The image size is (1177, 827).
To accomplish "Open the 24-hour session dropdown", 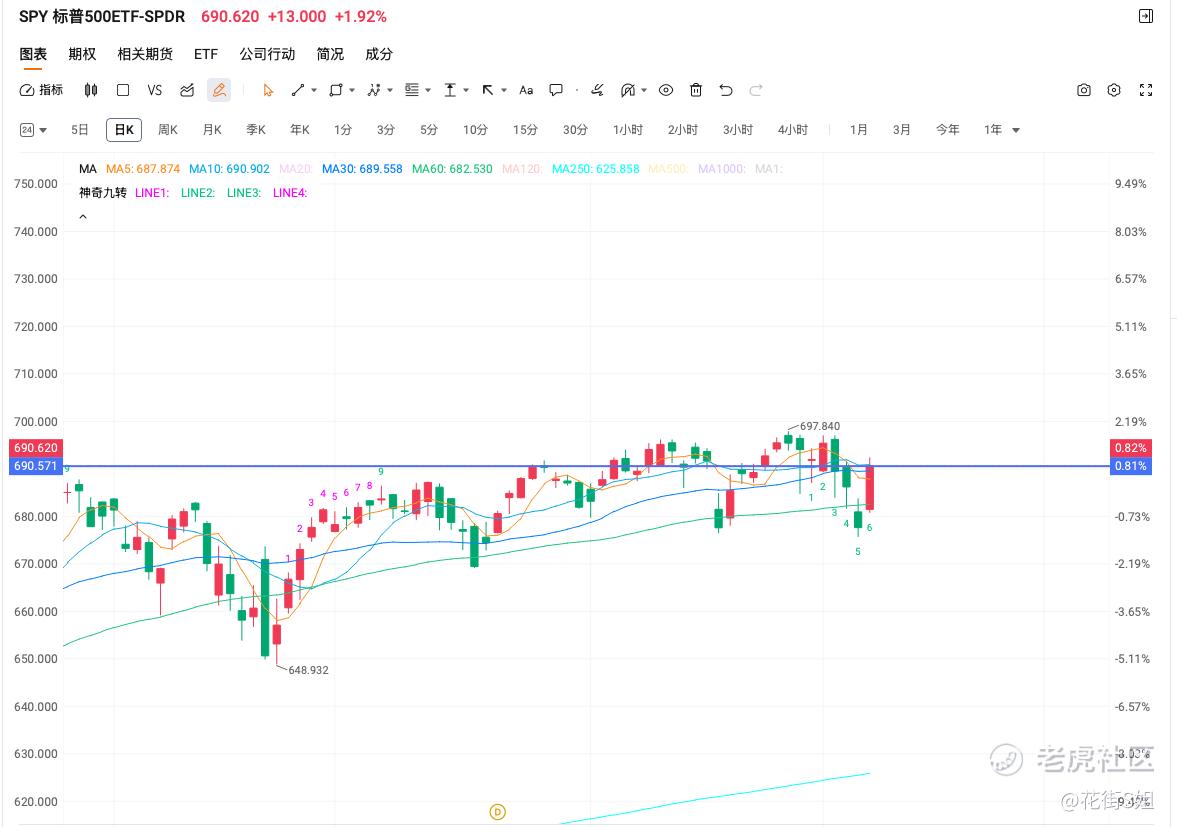I will point(33,130).
